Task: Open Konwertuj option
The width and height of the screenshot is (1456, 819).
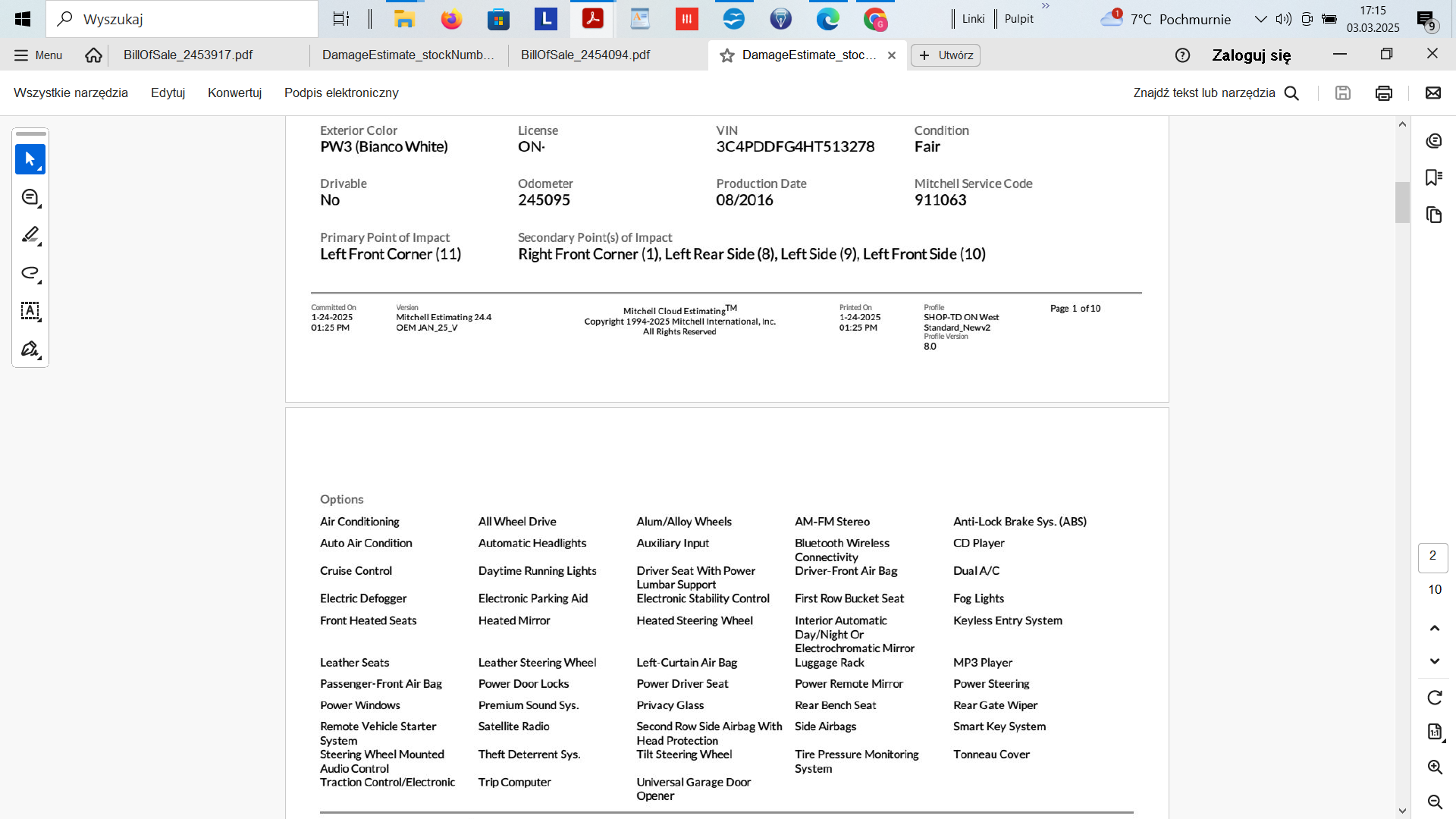Action: click(234, 93)
